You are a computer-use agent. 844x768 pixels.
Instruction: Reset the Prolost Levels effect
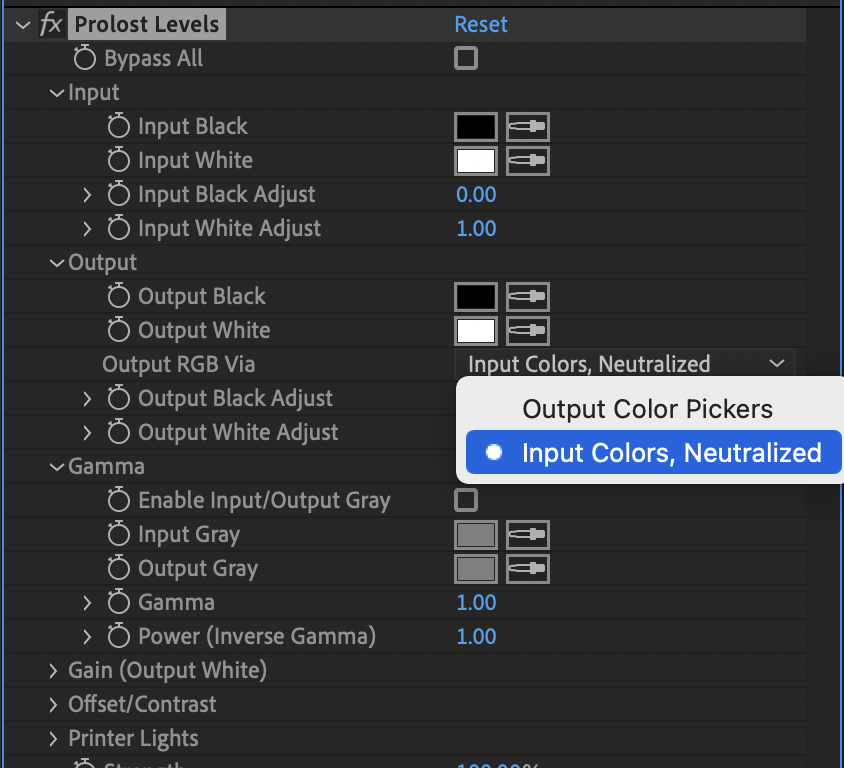pyautogui.click(x=481, y=24)
